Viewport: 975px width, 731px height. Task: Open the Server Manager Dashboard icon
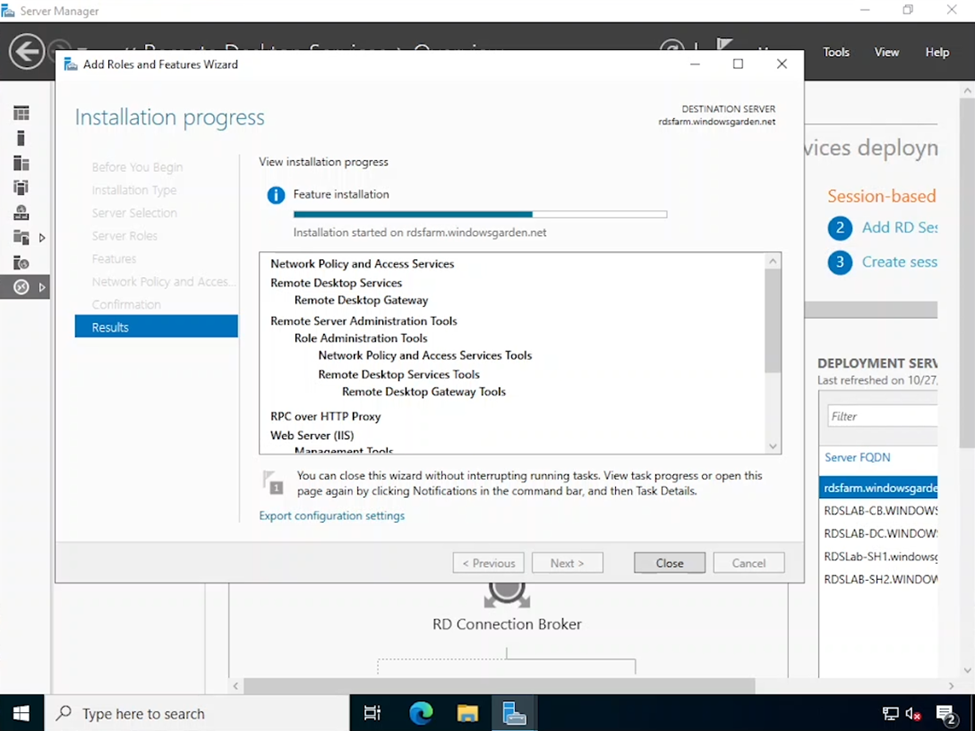(x=22, y=112)
